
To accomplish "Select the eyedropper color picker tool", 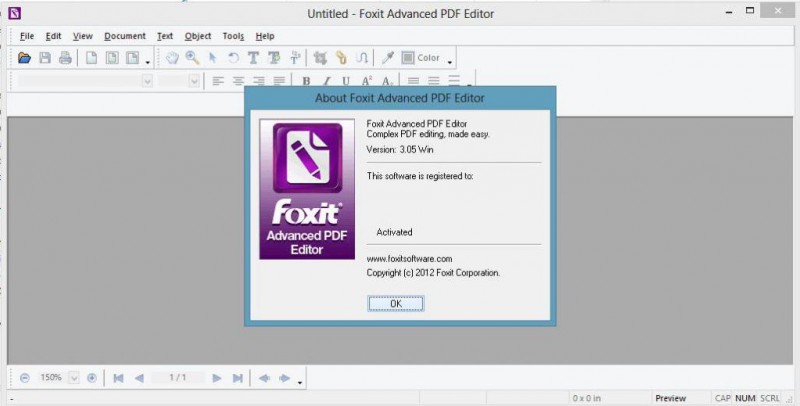I will coord(388,58).
